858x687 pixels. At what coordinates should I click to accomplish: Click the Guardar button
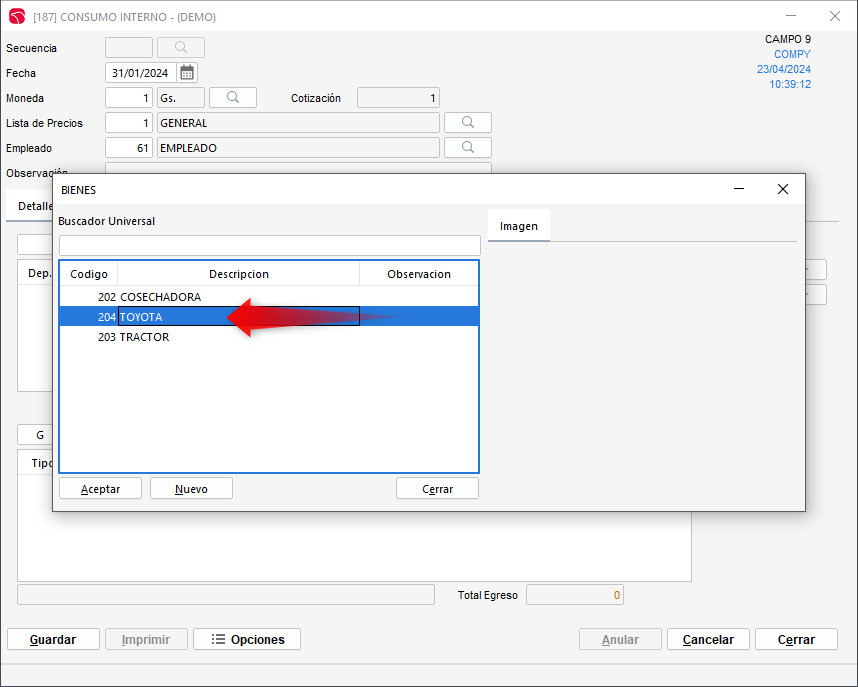tap(53, 639)
